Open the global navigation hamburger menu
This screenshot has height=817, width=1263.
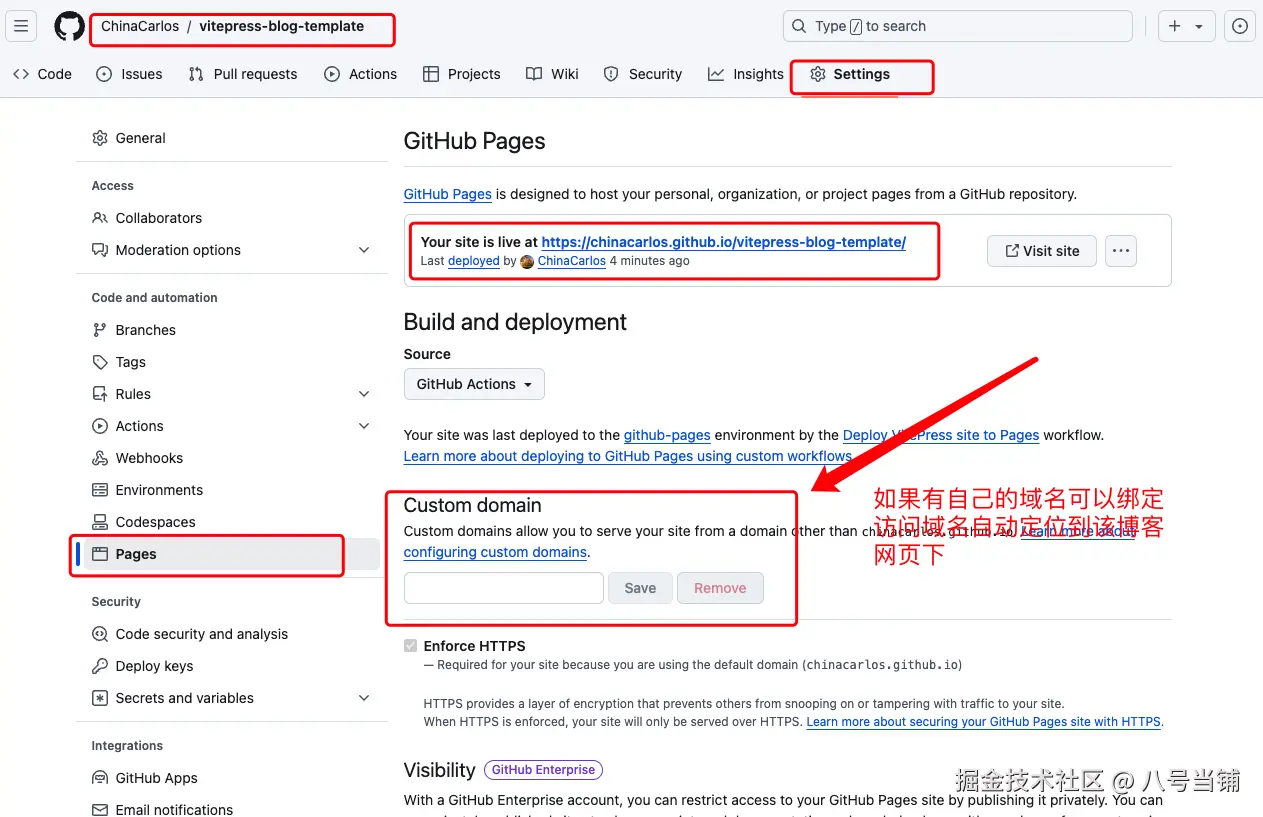pos(21,26)
